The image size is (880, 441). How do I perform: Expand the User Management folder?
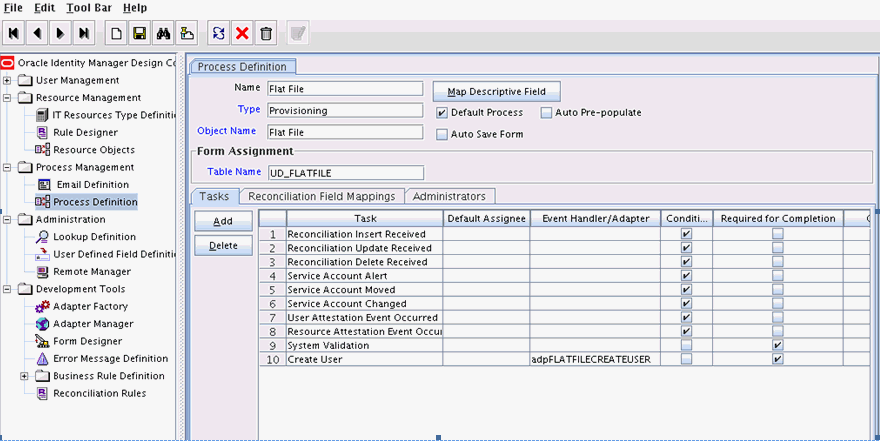pyautogui.click(x=7, y=80)
